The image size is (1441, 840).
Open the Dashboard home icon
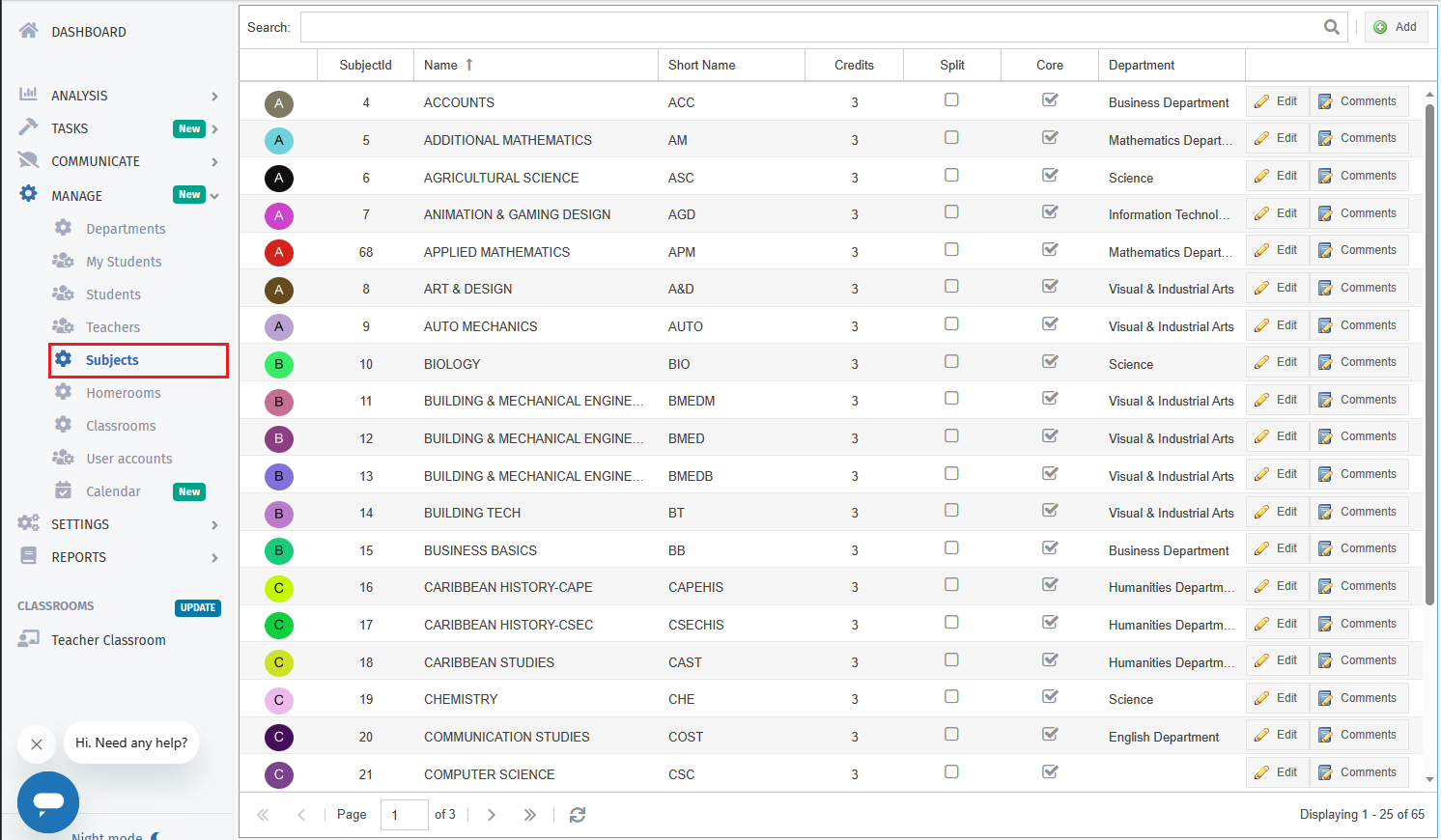[28, 30]
